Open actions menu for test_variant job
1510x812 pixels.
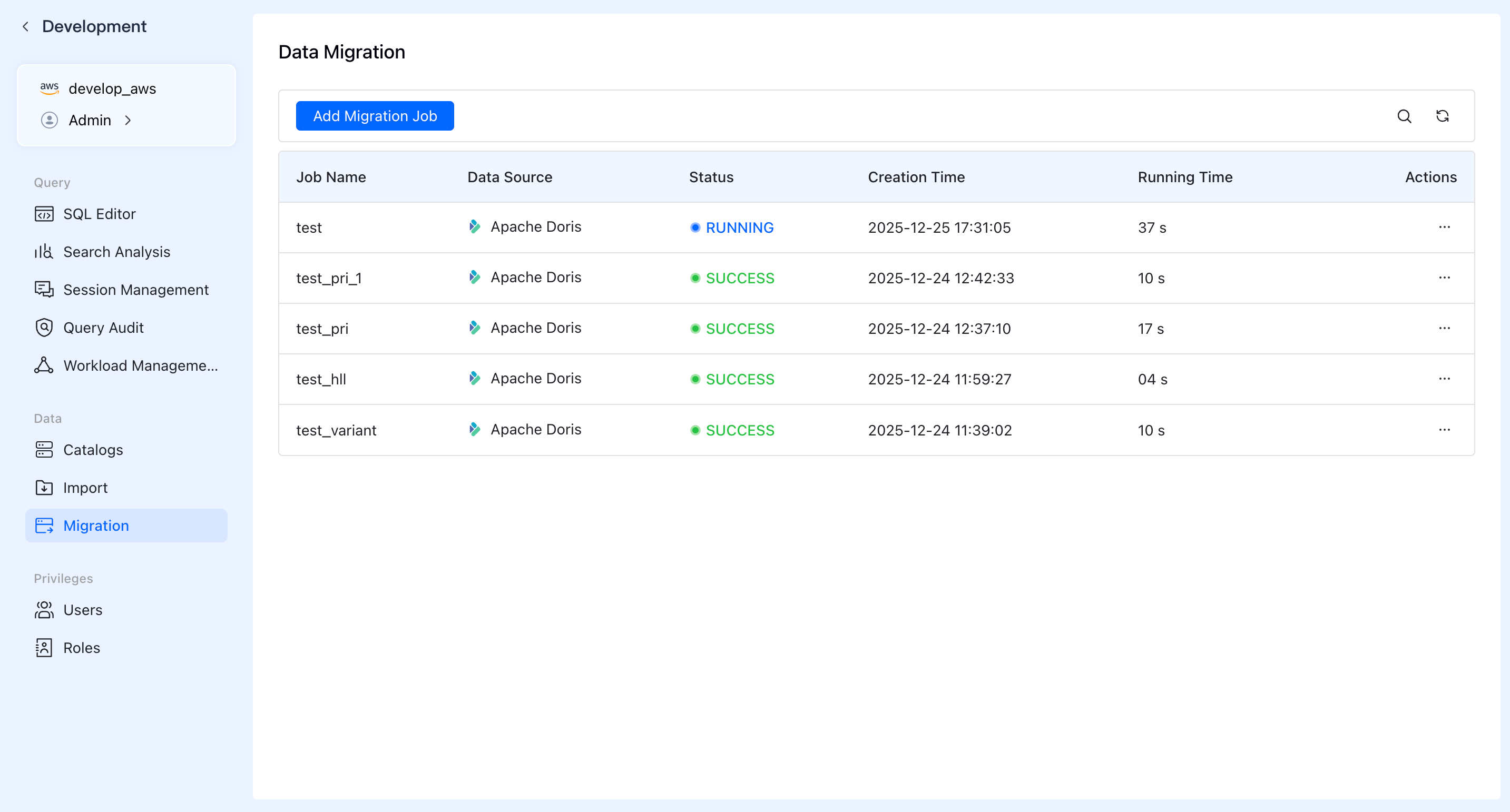(x=1444, y=430)
